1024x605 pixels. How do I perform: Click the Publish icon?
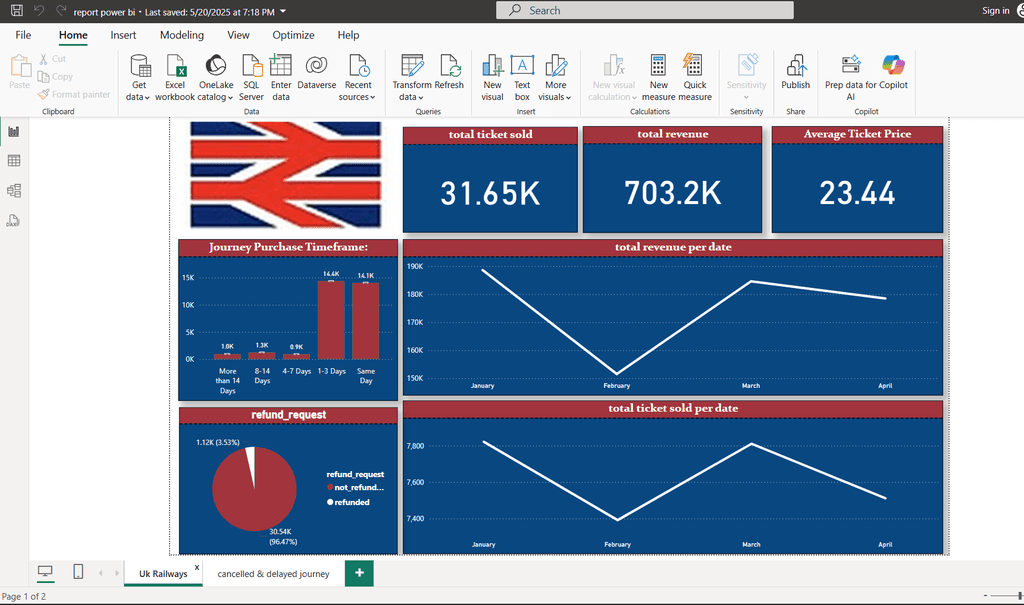pyautogui.click(x=795, y=73)
